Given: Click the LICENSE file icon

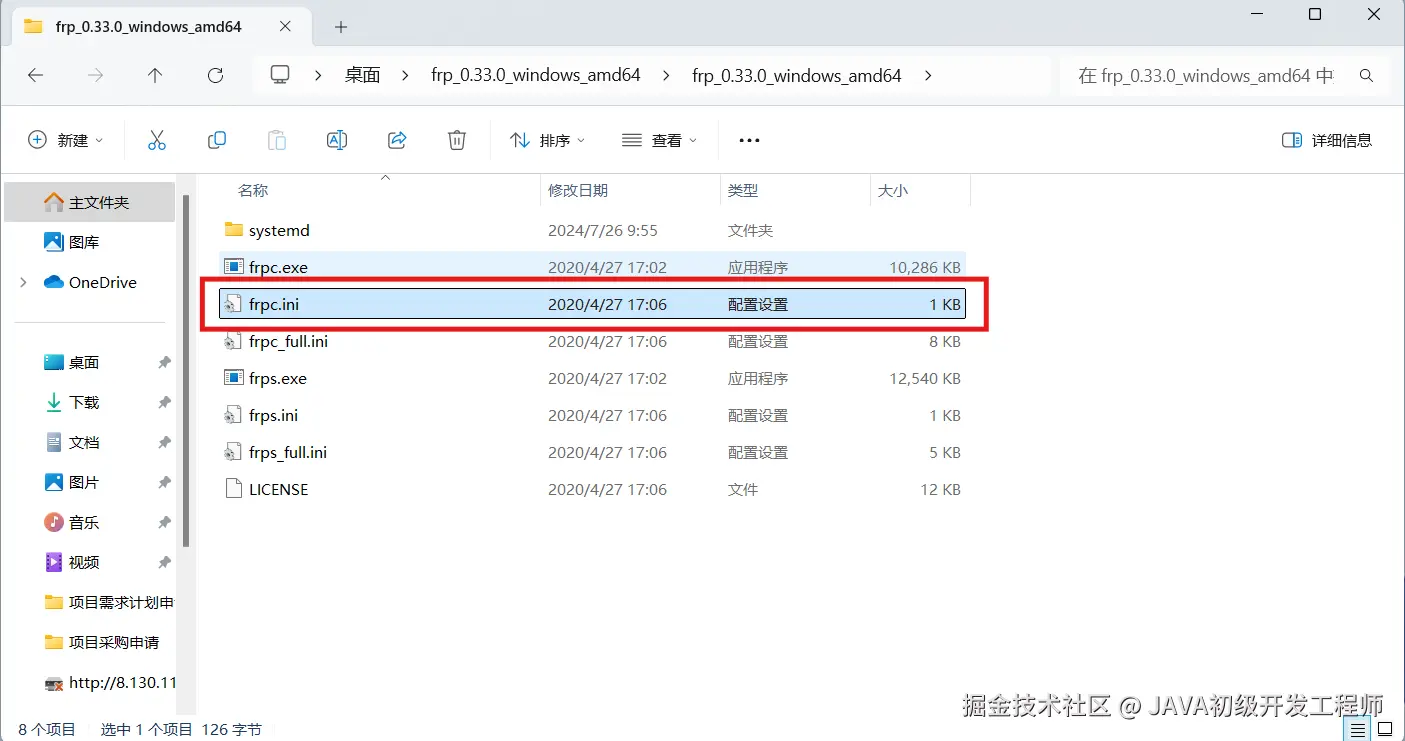Looking at the screenshot, I should (x=234, y=489).
